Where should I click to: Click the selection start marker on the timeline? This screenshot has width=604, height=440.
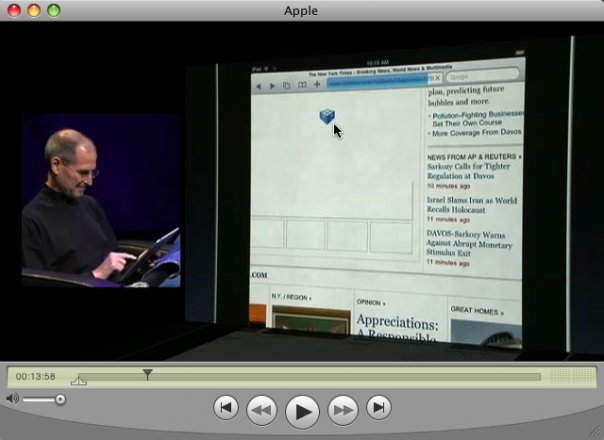pyautogui.click(x=79, y=380)
